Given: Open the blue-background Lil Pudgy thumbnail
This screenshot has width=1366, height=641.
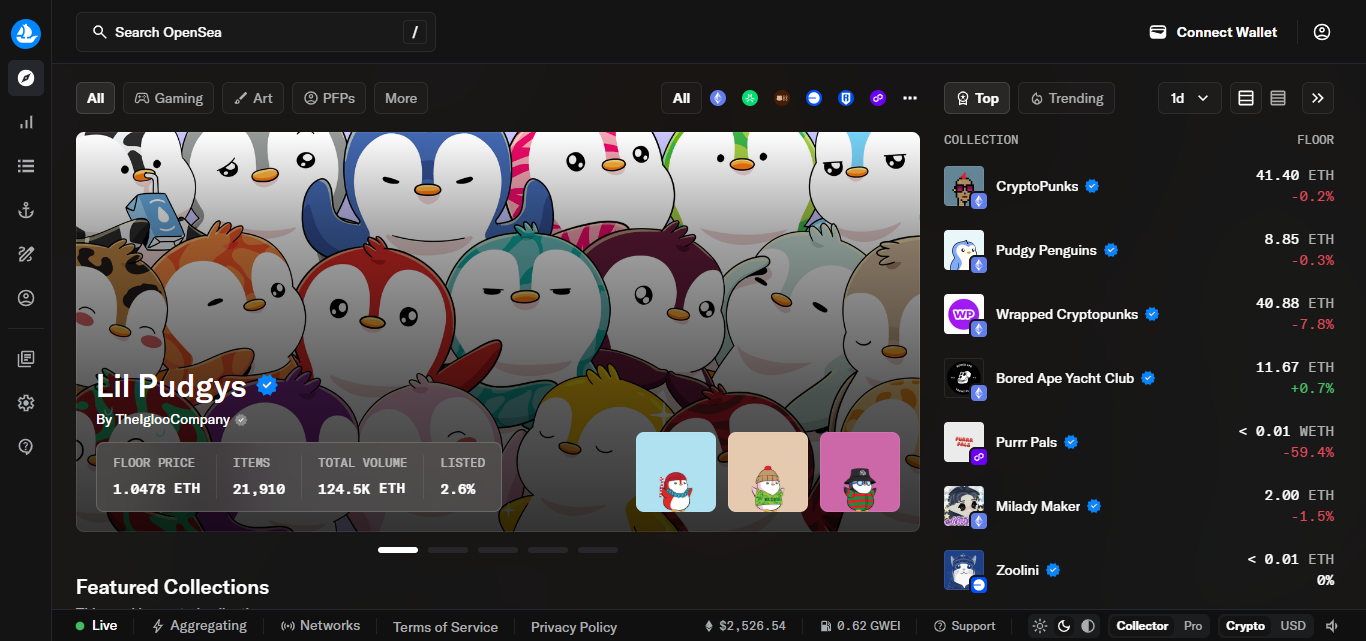Looking at the screenshot, I should [676, 472].
